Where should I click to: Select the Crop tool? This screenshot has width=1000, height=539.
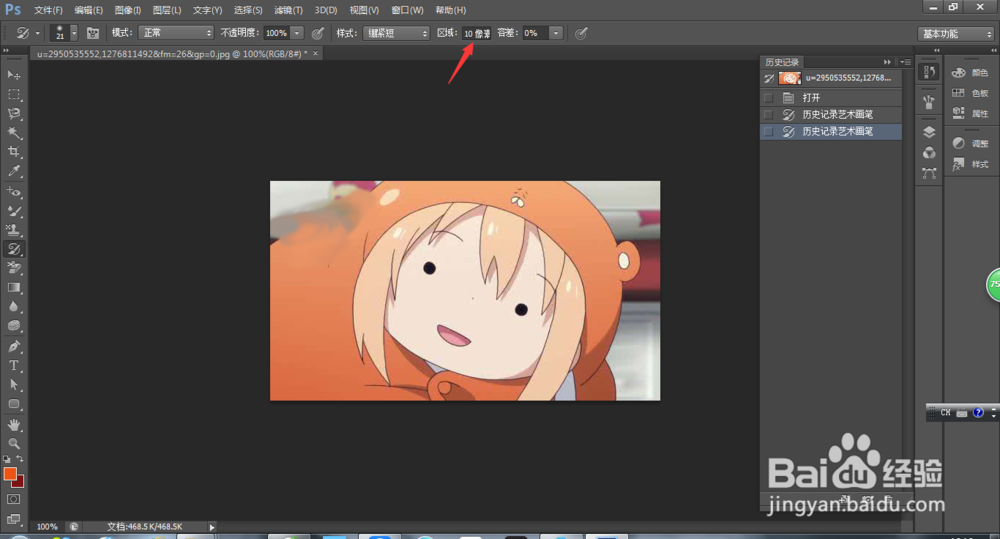(x=13, y=152)
